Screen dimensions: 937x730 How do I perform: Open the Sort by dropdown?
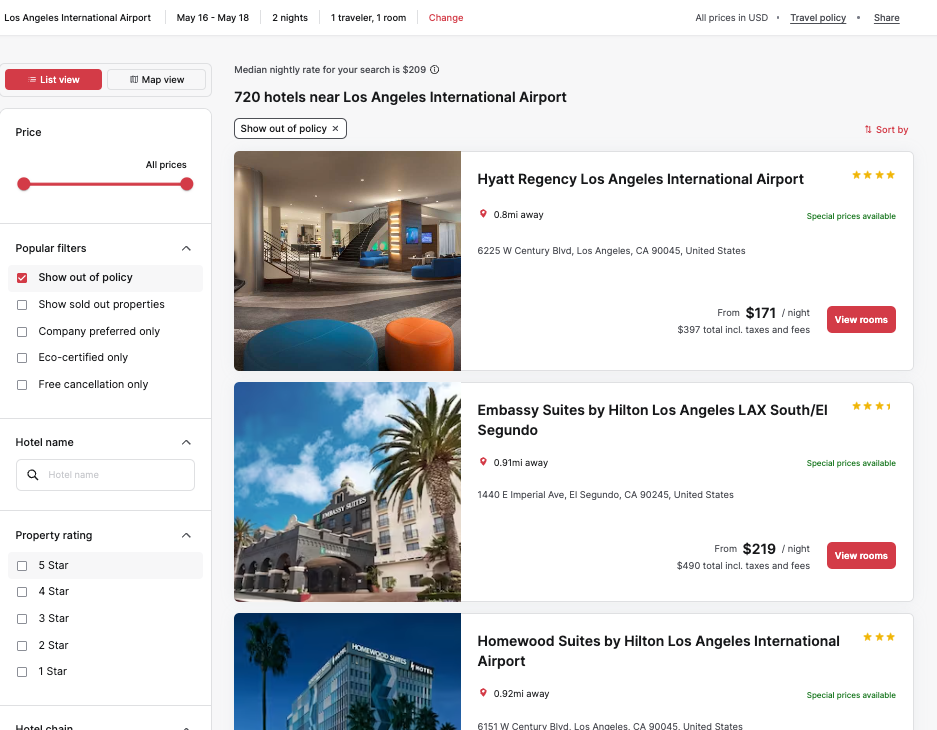886,130
